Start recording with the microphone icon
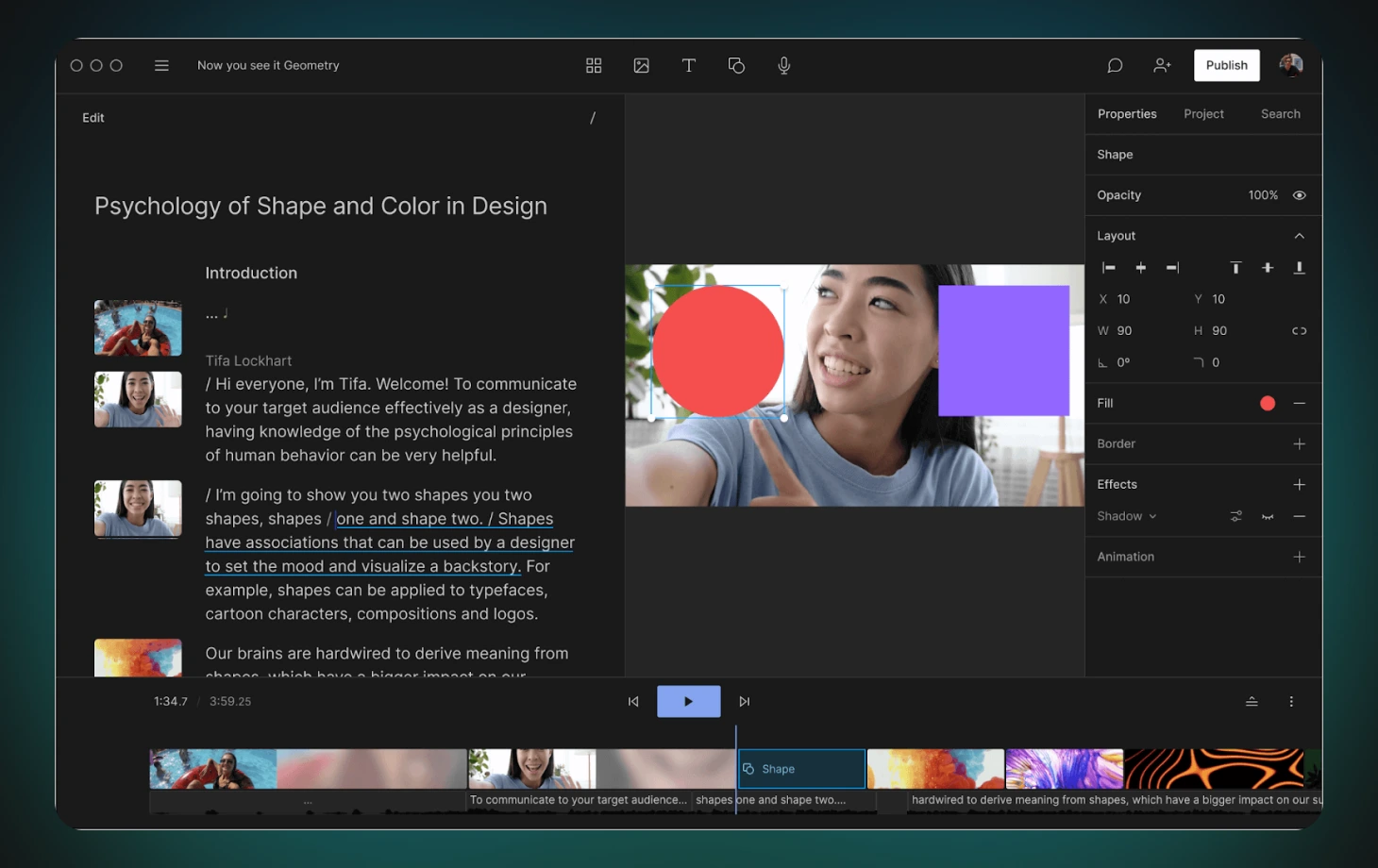 tap(784, 65)
